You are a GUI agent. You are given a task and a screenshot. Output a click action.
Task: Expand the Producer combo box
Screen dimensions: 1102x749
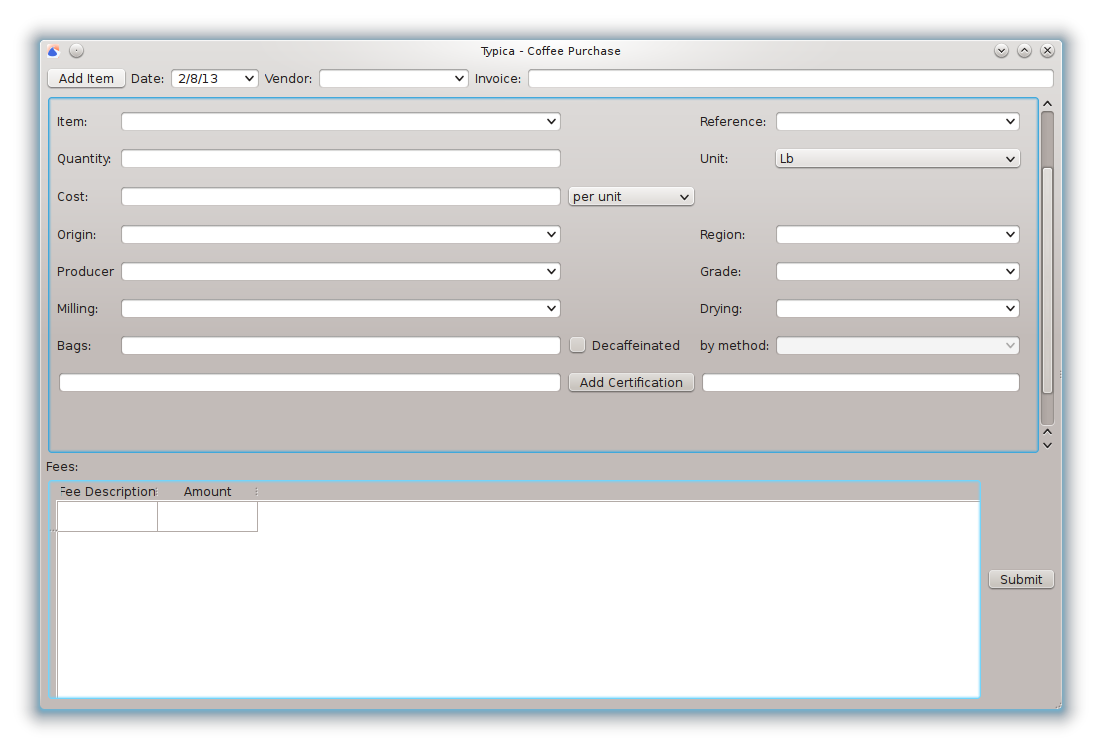(341, 271)
